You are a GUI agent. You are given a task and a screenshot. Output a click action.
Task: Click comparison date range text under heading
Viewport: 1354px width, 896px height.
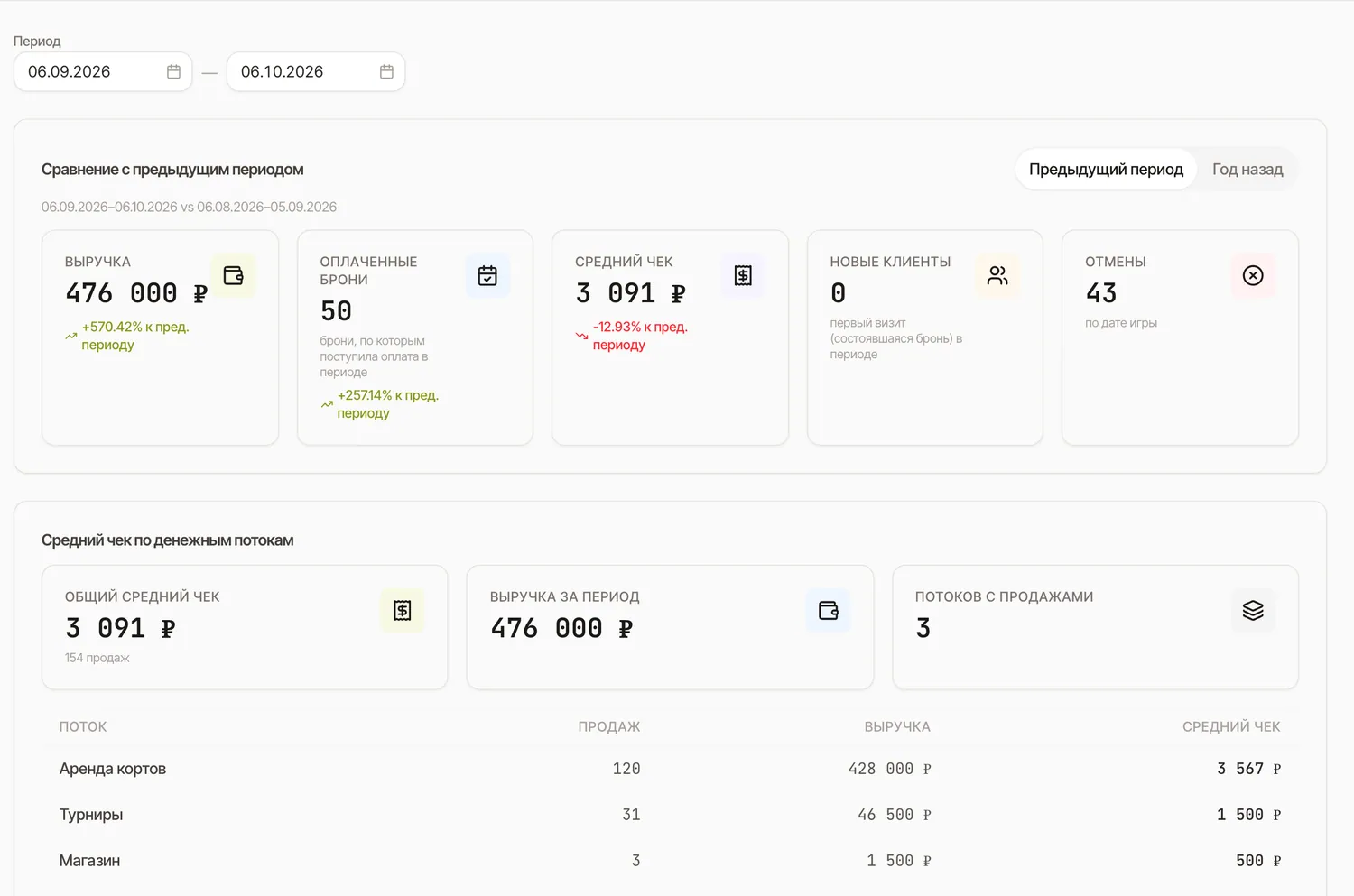189,207
